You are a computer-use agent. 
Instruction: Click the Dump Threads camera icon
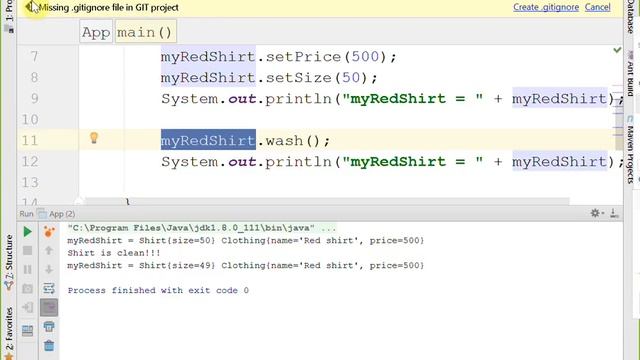27,289
